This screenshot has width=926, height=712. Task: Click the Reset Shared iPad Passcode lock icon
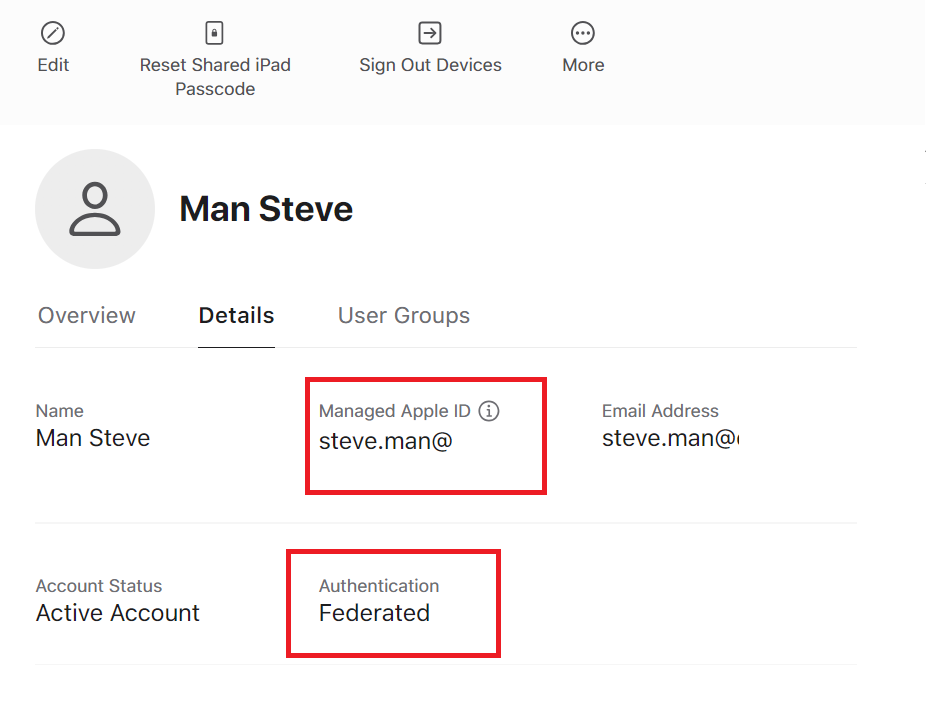tap(214, 33)
